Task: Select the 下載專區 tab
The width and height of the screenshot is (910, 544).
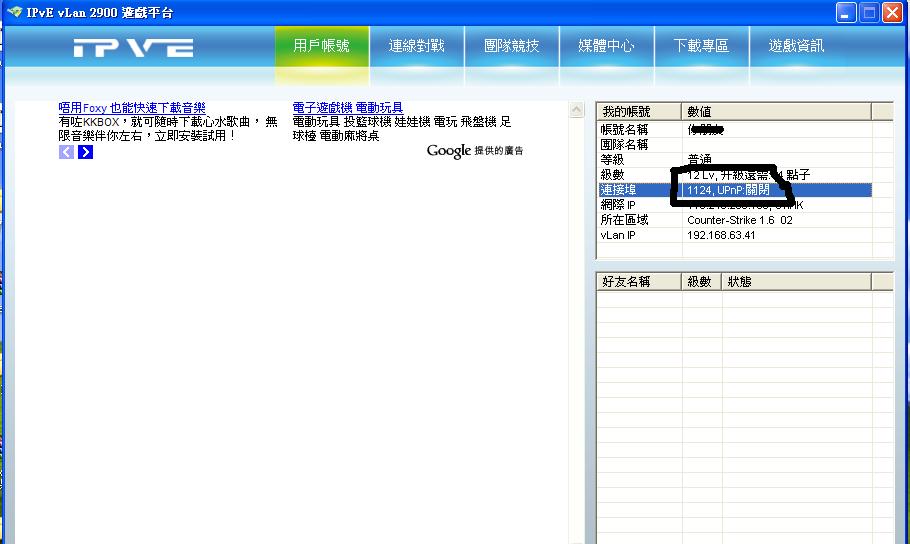Action: tap(701, 46)
